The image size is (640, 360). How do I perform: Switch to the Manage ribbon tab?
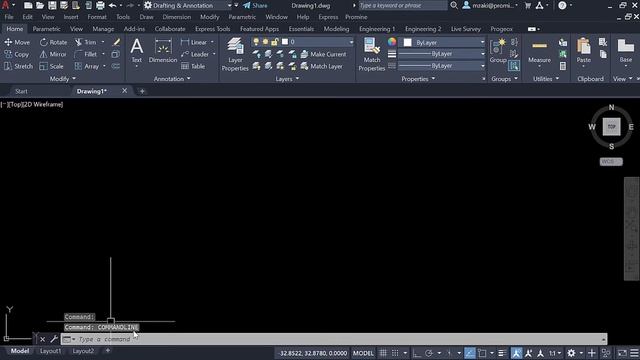[x=103, y=29]
